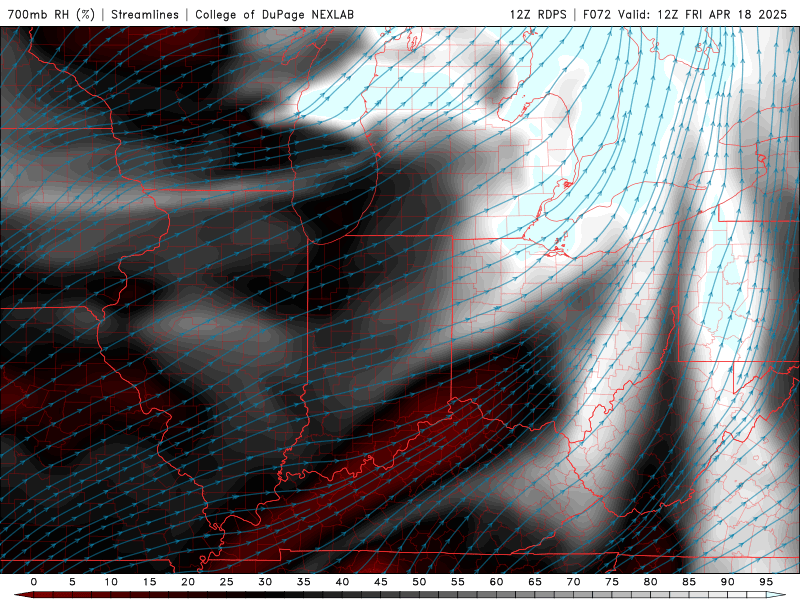This screenshot has width=800, height=600.
Task: Select the '5' colorbar tick label
Action: pyautogui.click(x=72, y=582)
